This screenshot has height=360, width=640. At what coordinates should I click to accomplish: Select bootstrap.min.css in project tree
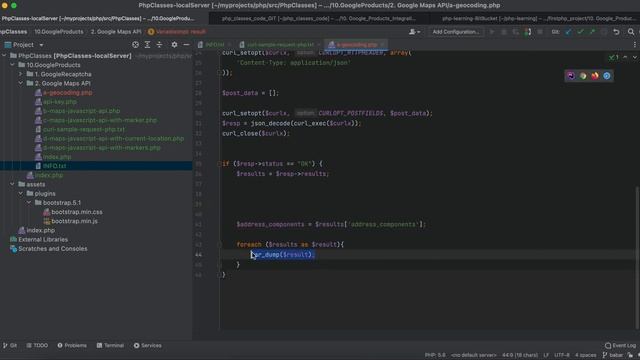77,212
